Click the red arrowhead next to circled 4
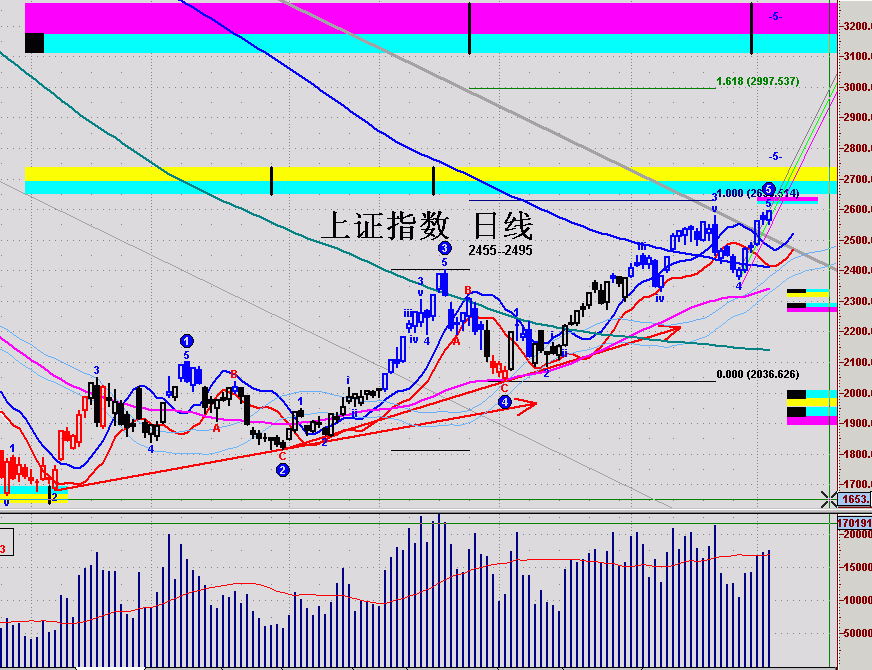 [x=527, y=406]
